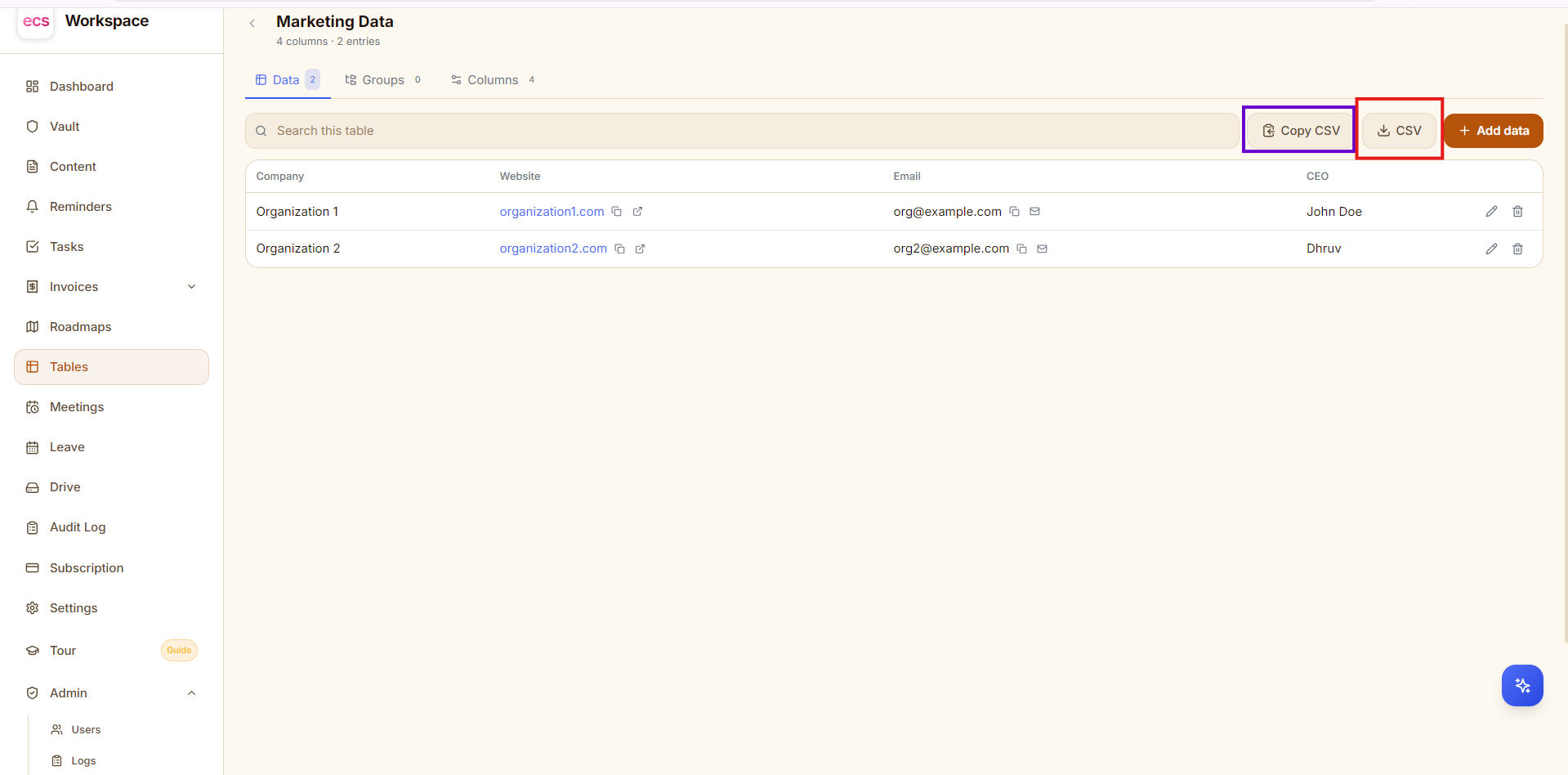Open organization2.com external link icon
This screenshot has height=775, width=1568.
tap(641, 249)
